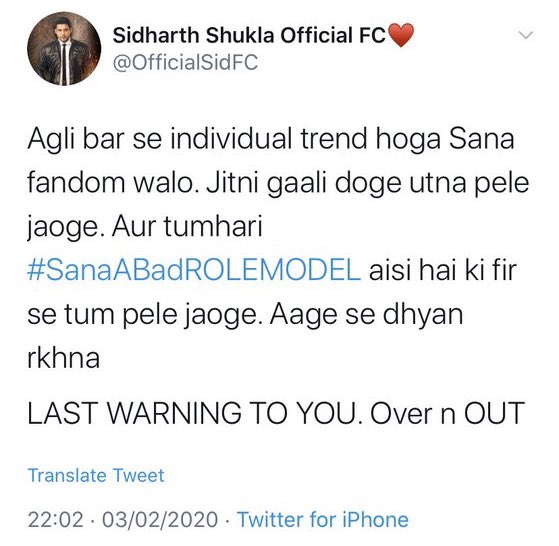This screenshot has width=559, height=546.
Task: Click Translate Tweet
Action: tap(96, 475)
